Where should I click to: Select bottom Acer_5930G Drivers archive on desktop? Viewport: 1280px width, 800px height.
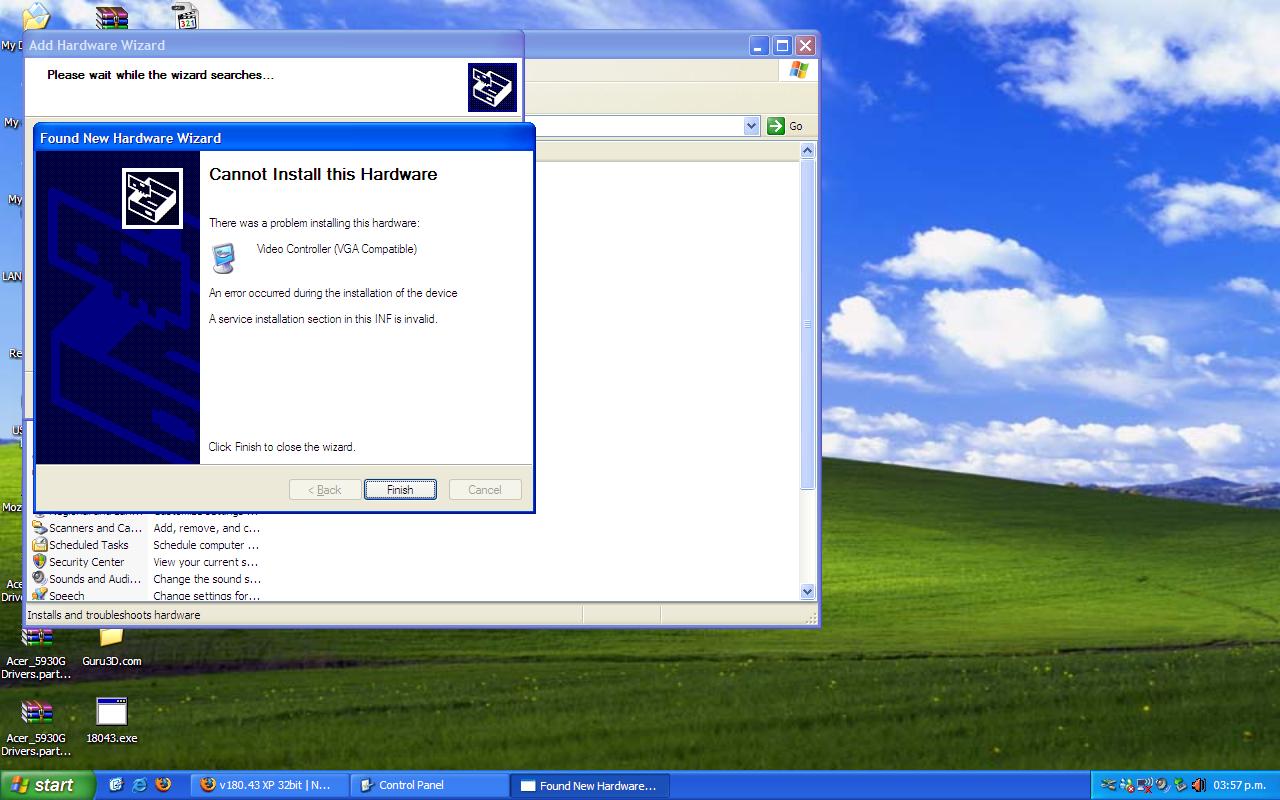tap(36, 728)
